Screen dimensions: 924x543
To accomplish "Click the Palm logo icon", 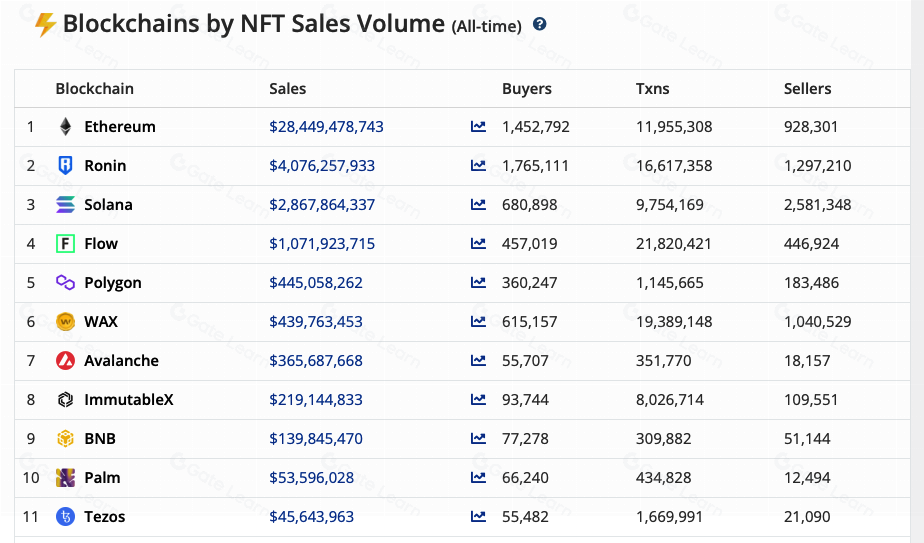I will click(x=65, y=478).
